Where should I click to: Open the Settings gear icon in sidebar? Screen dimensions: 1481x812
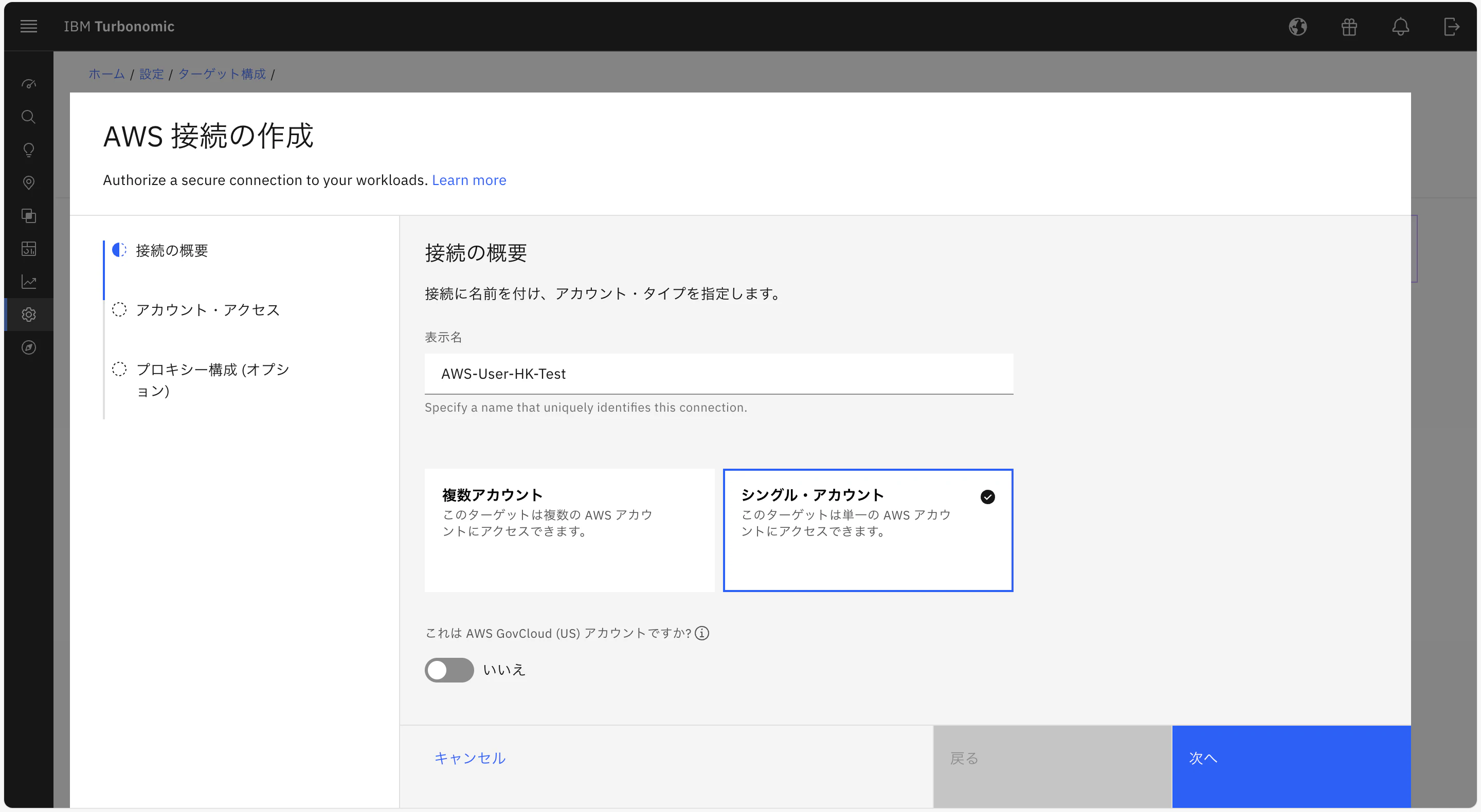coord(29,315)
